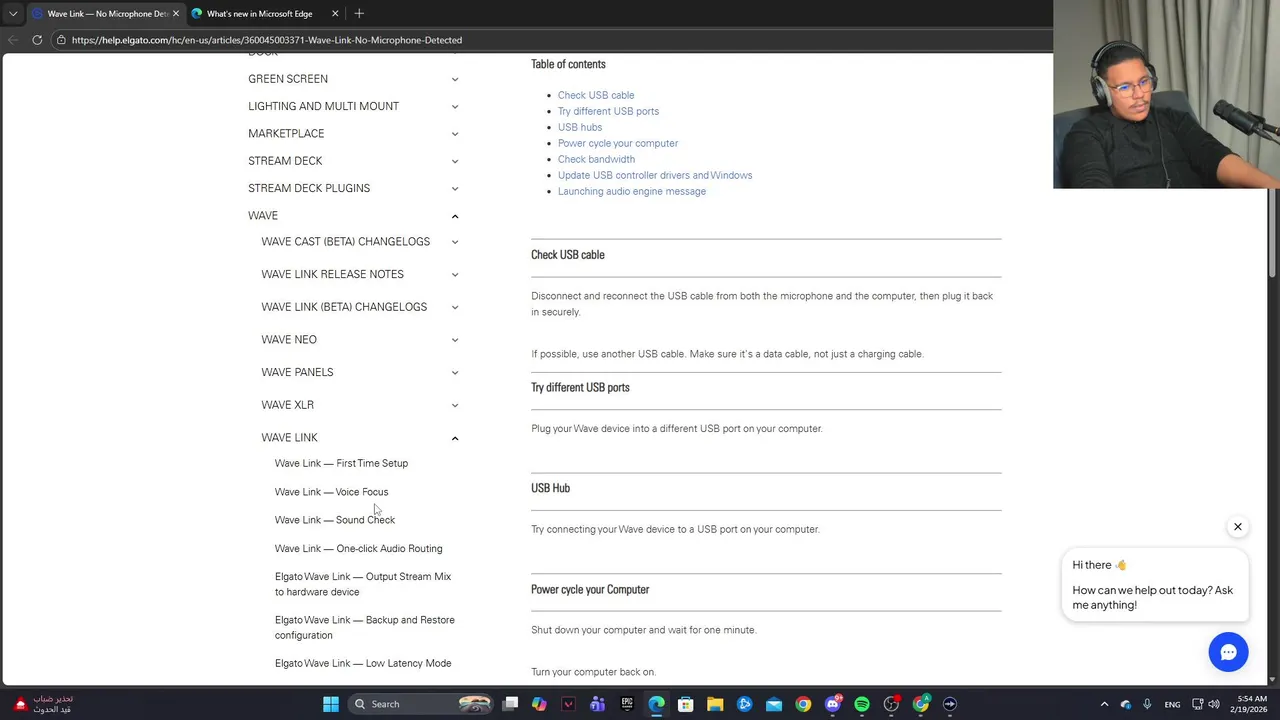Jump to 'Check bandwidth' in contents
Screen dimensions: 1280x720
click(596, 159)
